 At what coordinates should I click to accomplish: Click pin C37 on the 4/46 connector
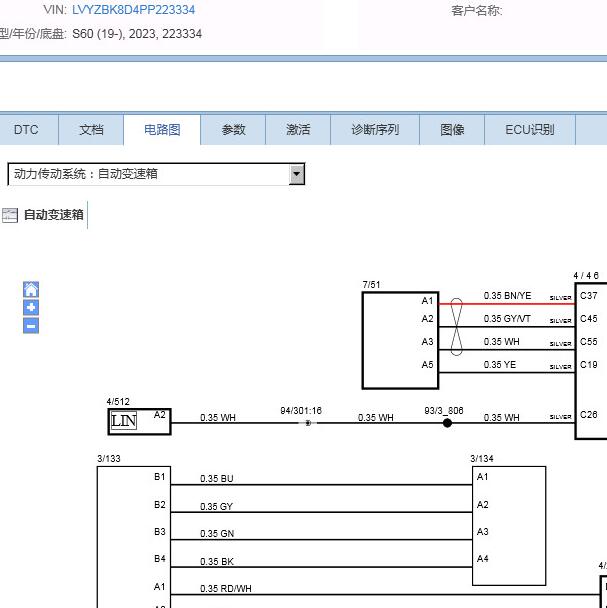[588, 296]
